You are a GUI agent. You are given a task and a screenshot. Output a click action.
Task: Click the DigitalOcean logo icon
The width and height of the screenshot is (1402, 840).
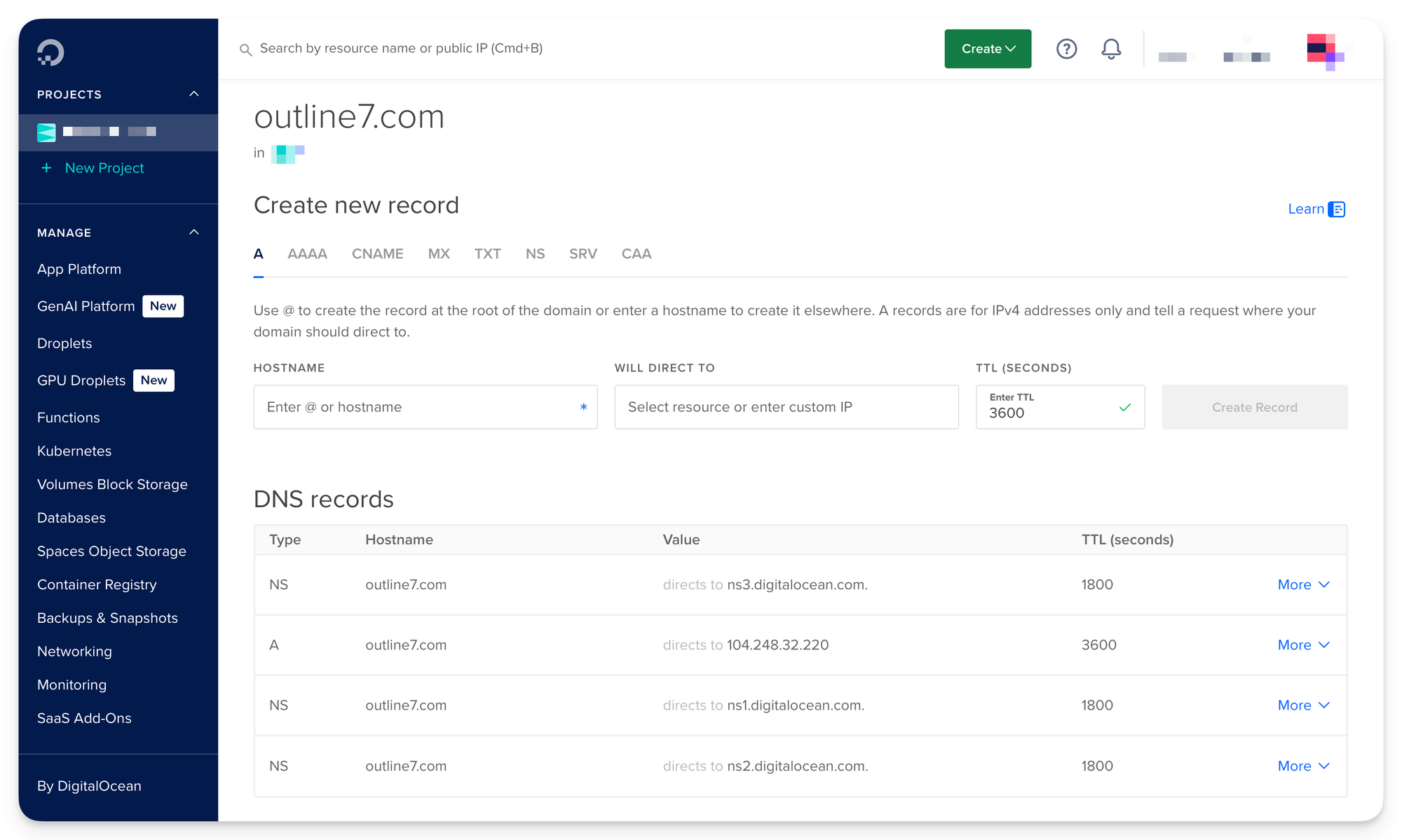[50, 53]
